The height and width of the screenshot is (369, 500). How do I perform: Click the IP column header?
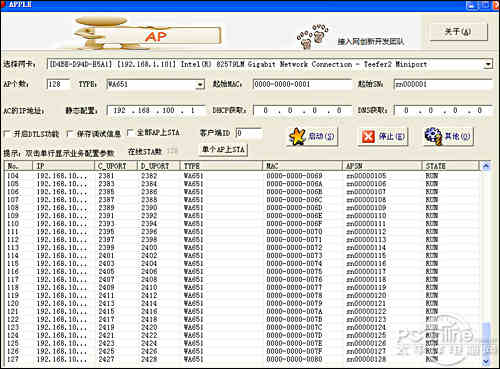pyautogui.click(x=63, y=166)
